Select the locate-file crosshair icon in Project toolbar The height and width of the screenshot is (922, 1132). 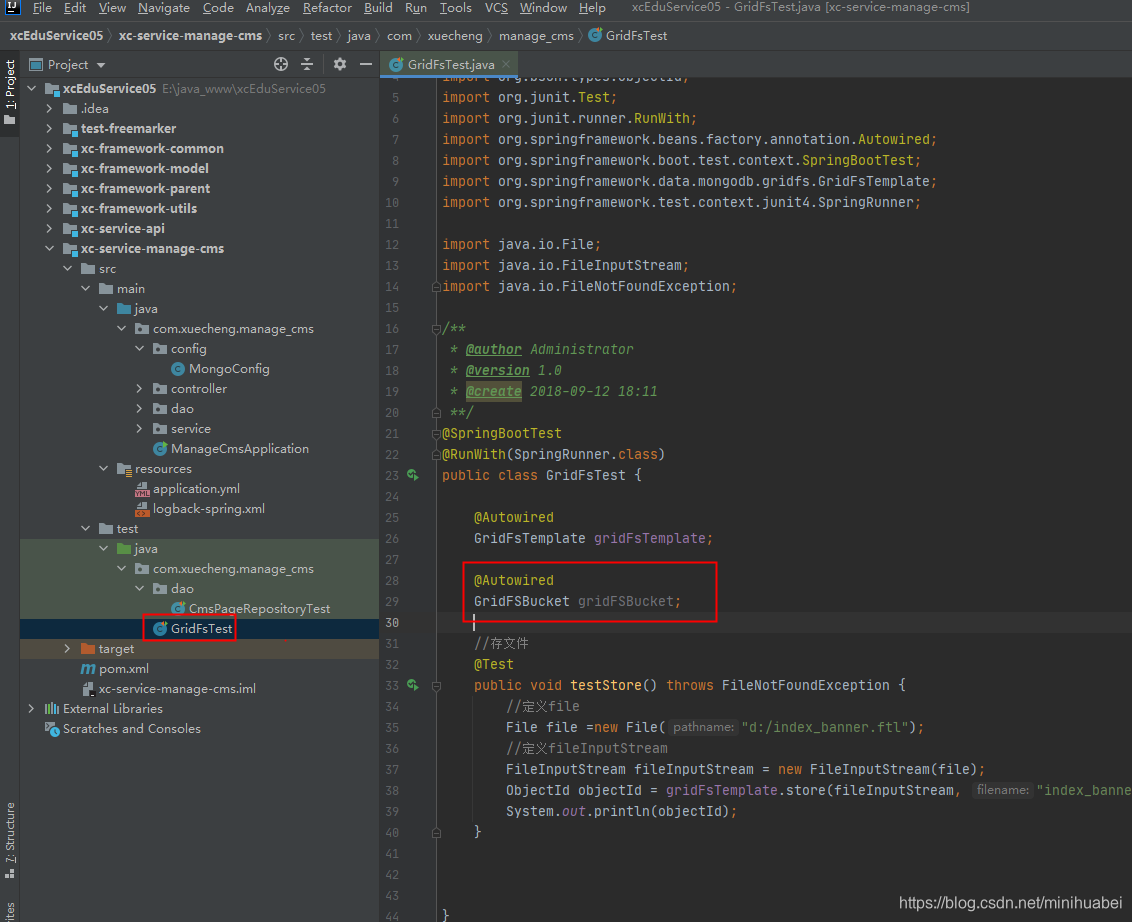(x=280, y=63)
